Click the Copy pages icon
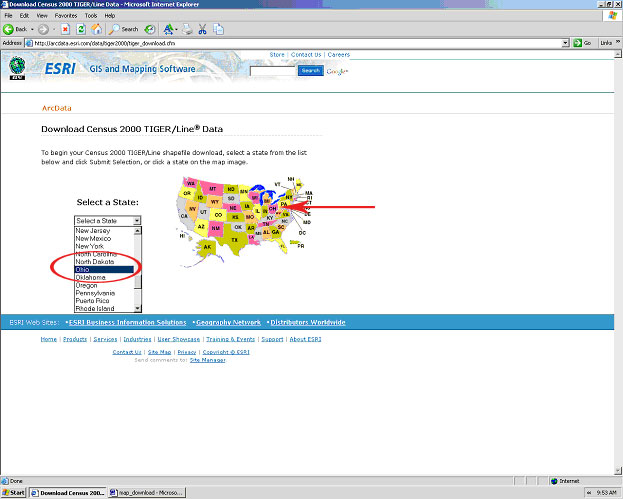 (x=218, y=29)
